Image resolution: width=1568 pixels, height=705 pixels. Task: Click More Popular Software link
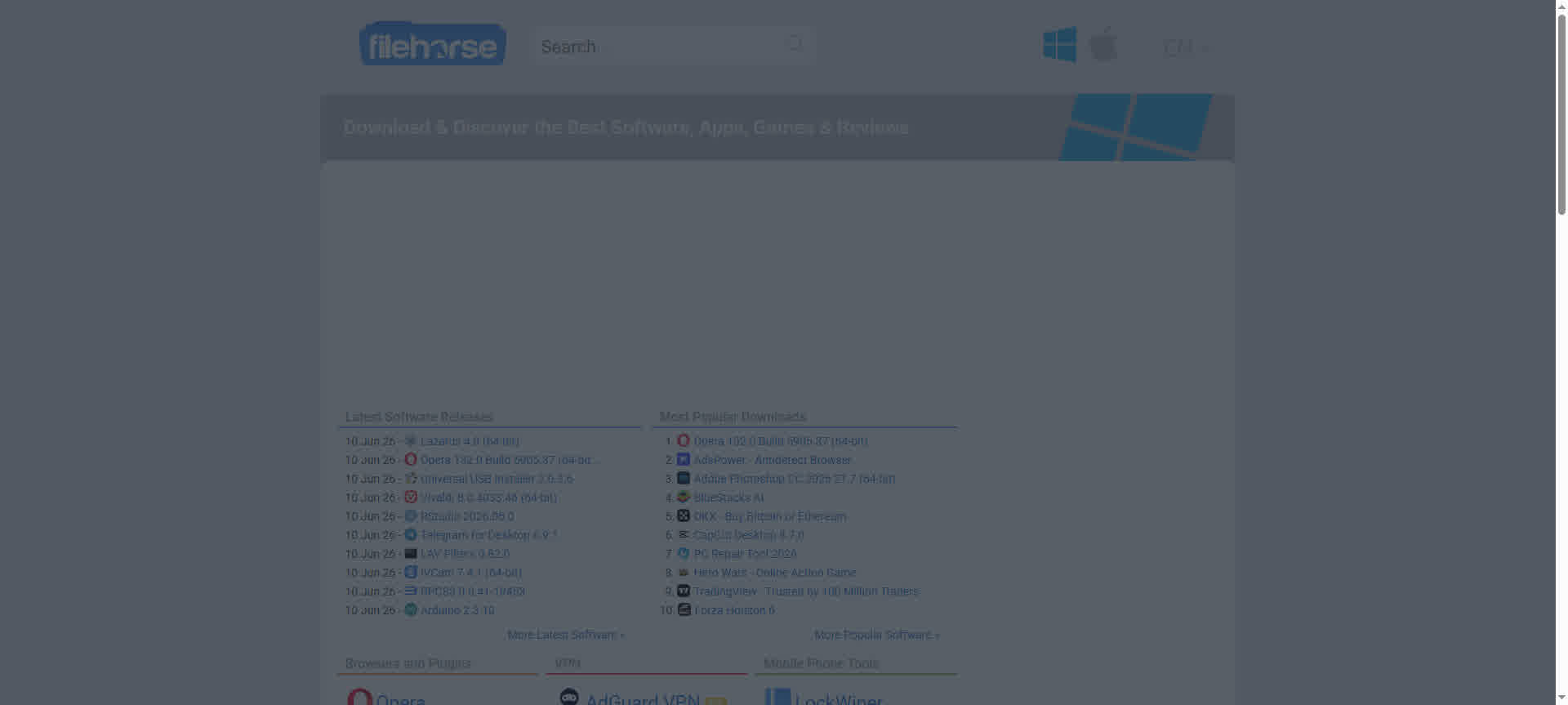click(x=877, y=635)
